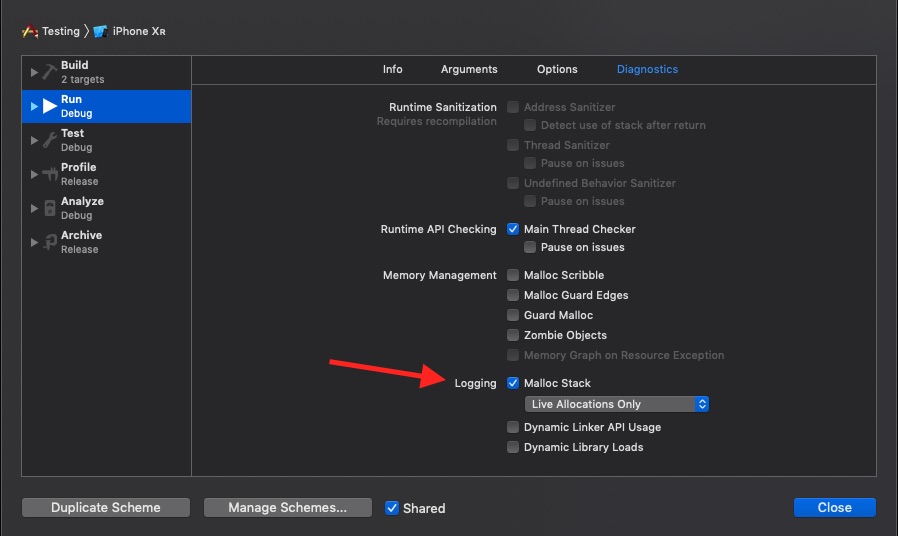Enable Malloc Guard Edges option
Image resolution: width=898 pixels, height=536 pixels.
(513, 295)
